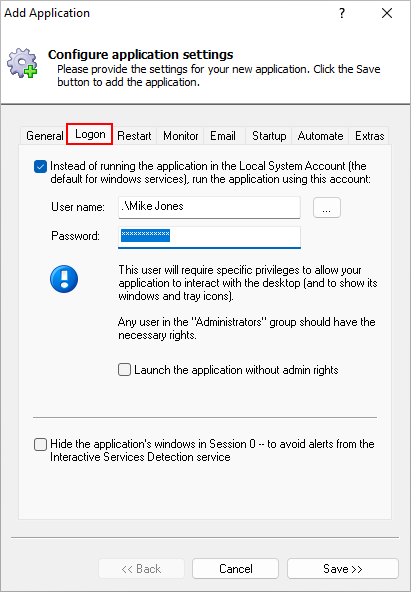Image resolution: width=411 pixels, height=592 pixels.
Task: Select the Logon tab
Action: [x=90, y=134]
